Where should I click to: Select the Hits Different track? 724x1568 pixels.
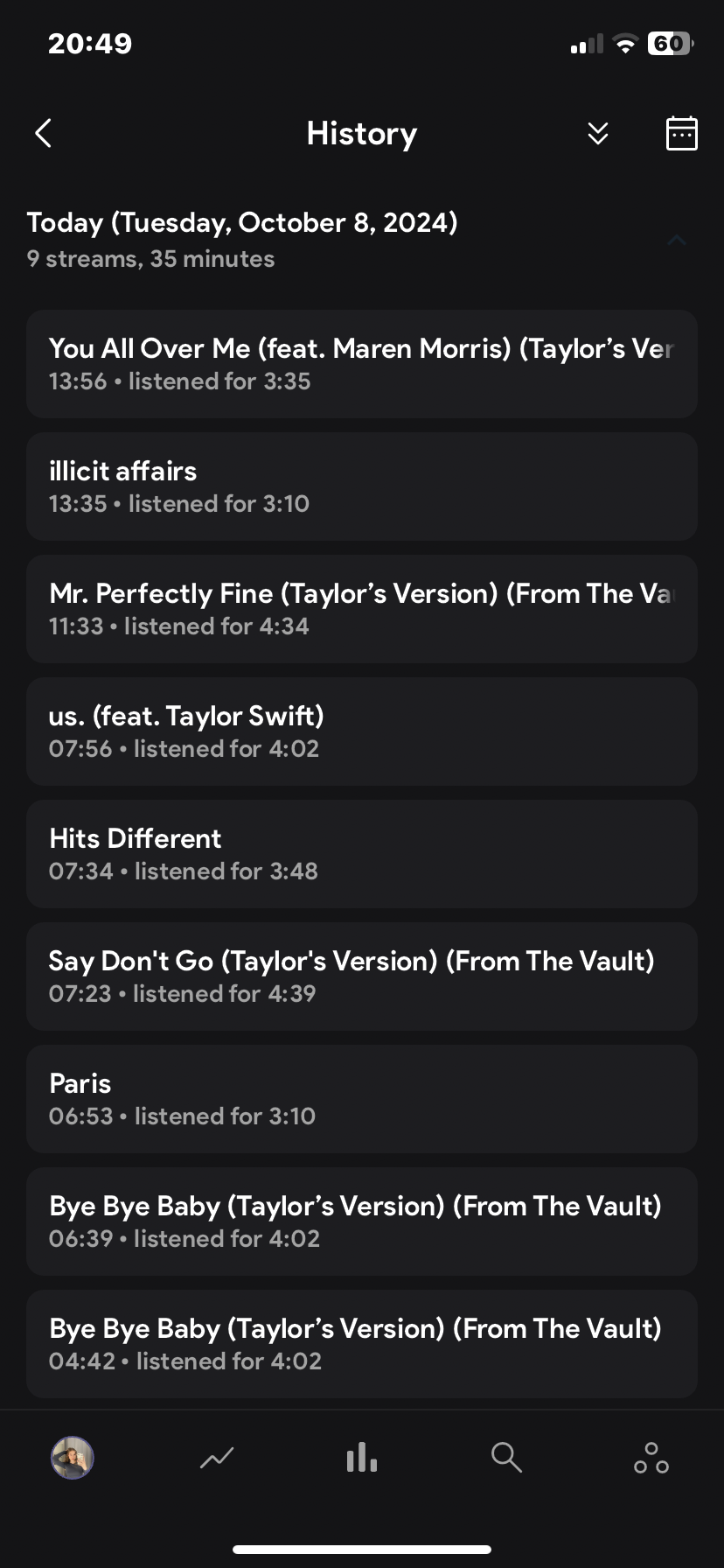(362, 854)
